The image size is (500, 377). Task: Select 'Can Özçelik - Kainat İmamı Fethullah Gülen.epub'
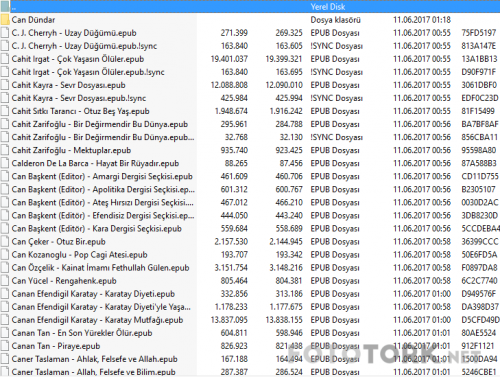click(x=100, y=268)
